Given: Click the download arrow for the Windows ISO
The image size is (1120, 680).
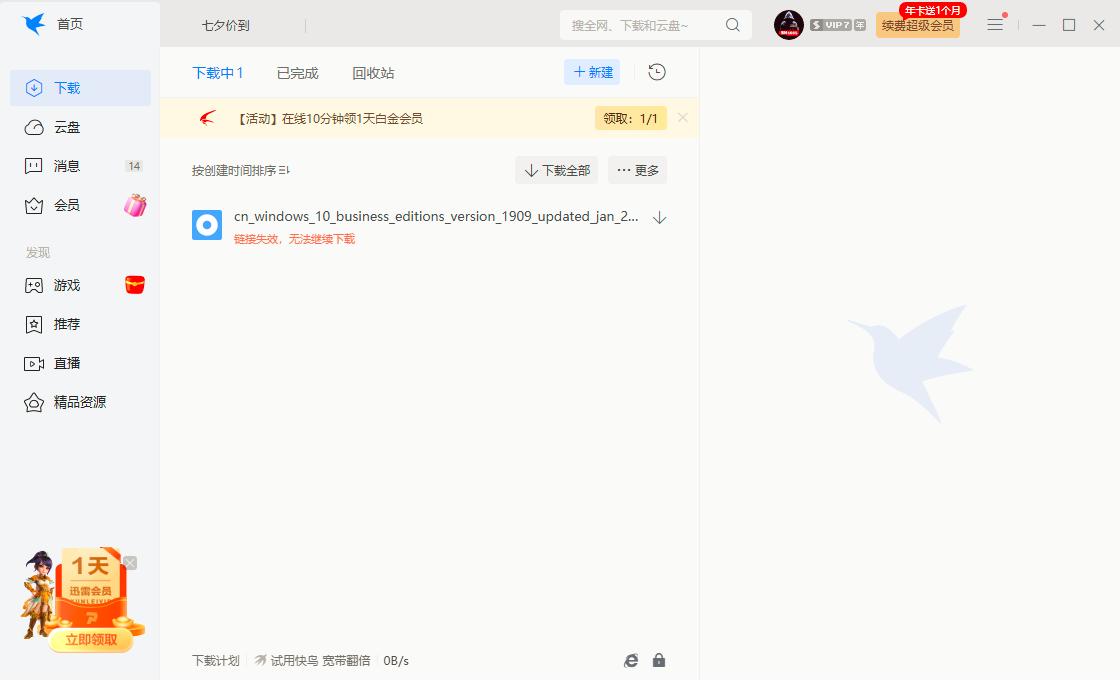Looking at the screenshot, I should tap(659, 218).
